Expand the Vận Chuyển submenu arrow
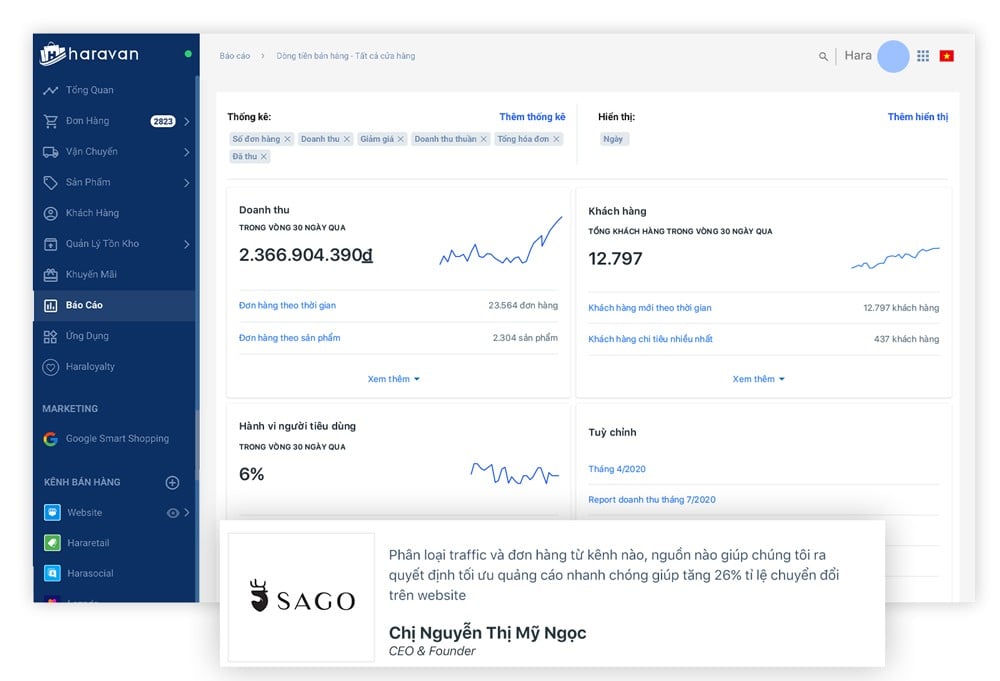The image size is (1000, 681). 186,152
